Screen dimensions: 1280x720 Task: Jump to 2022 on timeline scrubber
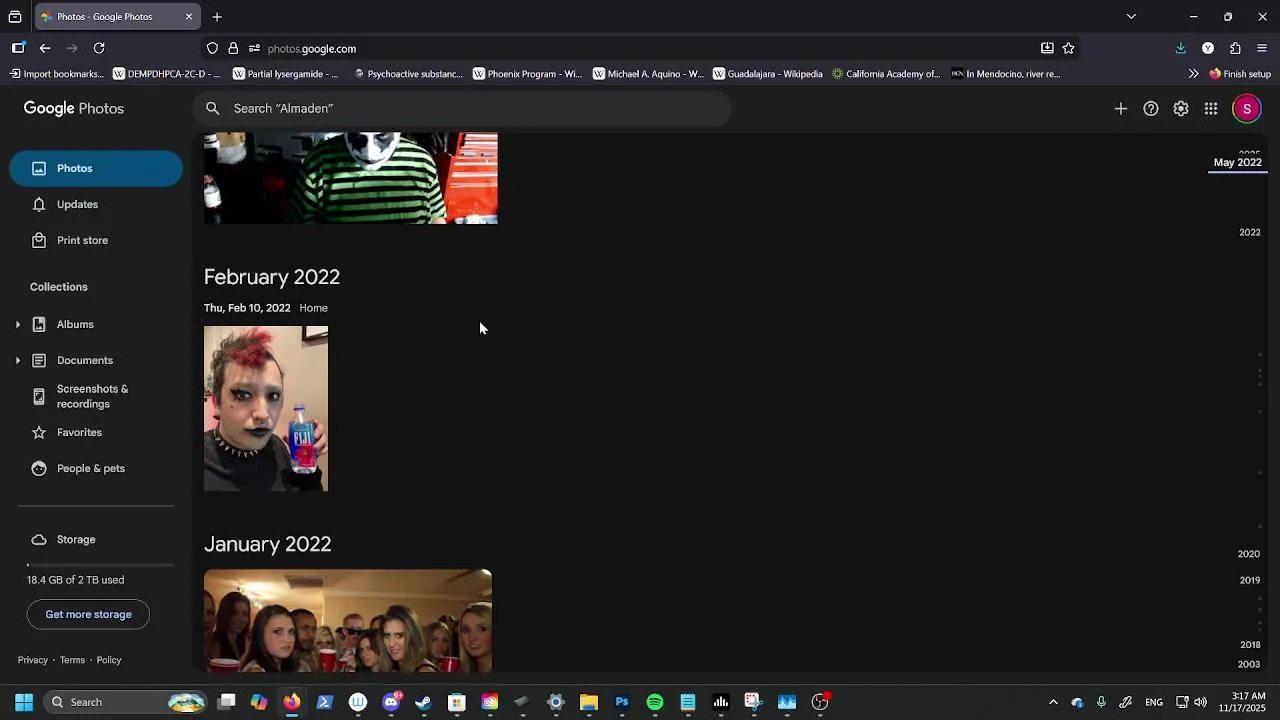pos(1250,232)
